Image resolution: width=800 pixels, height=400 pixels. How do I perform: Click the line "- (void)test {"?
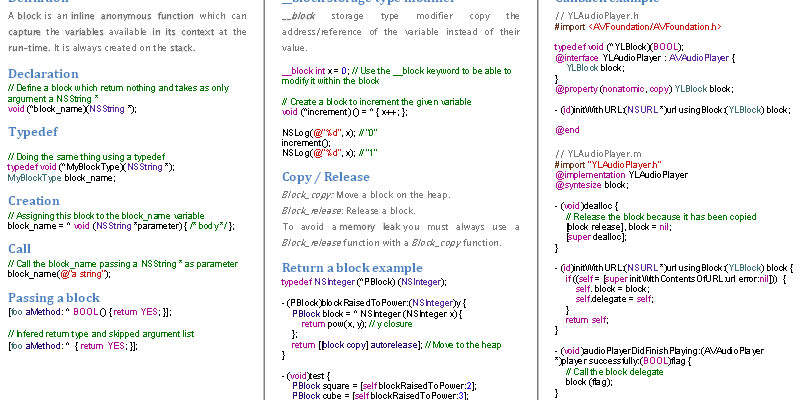click(x=306, y=376)
